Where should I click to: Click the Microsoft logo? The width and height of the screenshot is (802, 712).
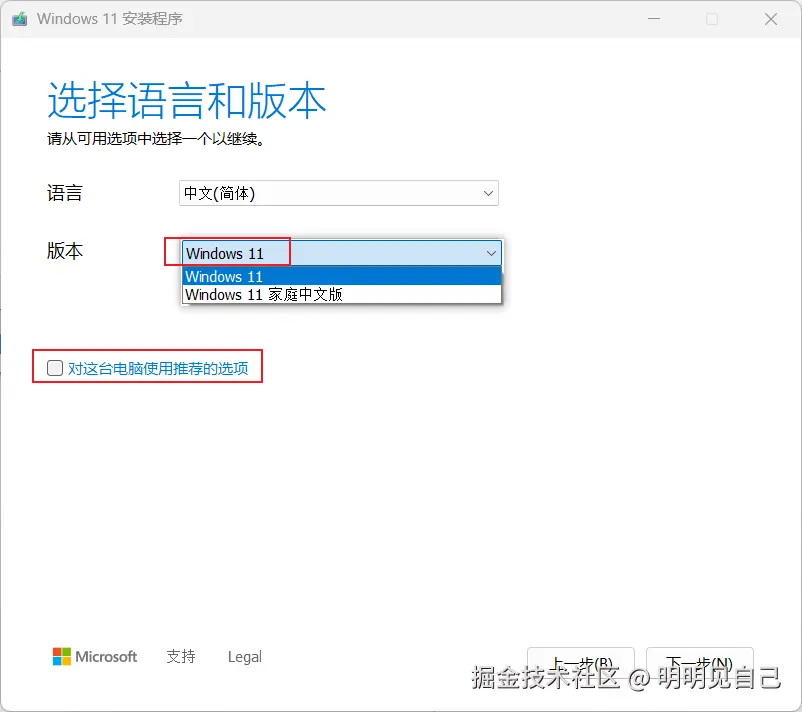95,656
